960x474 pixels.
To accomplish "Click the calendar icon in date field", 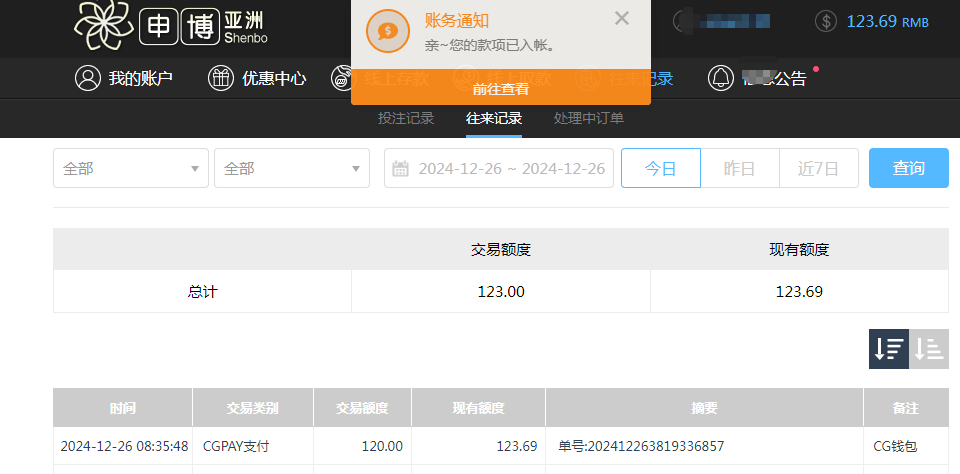I will [x=400, y=169].
